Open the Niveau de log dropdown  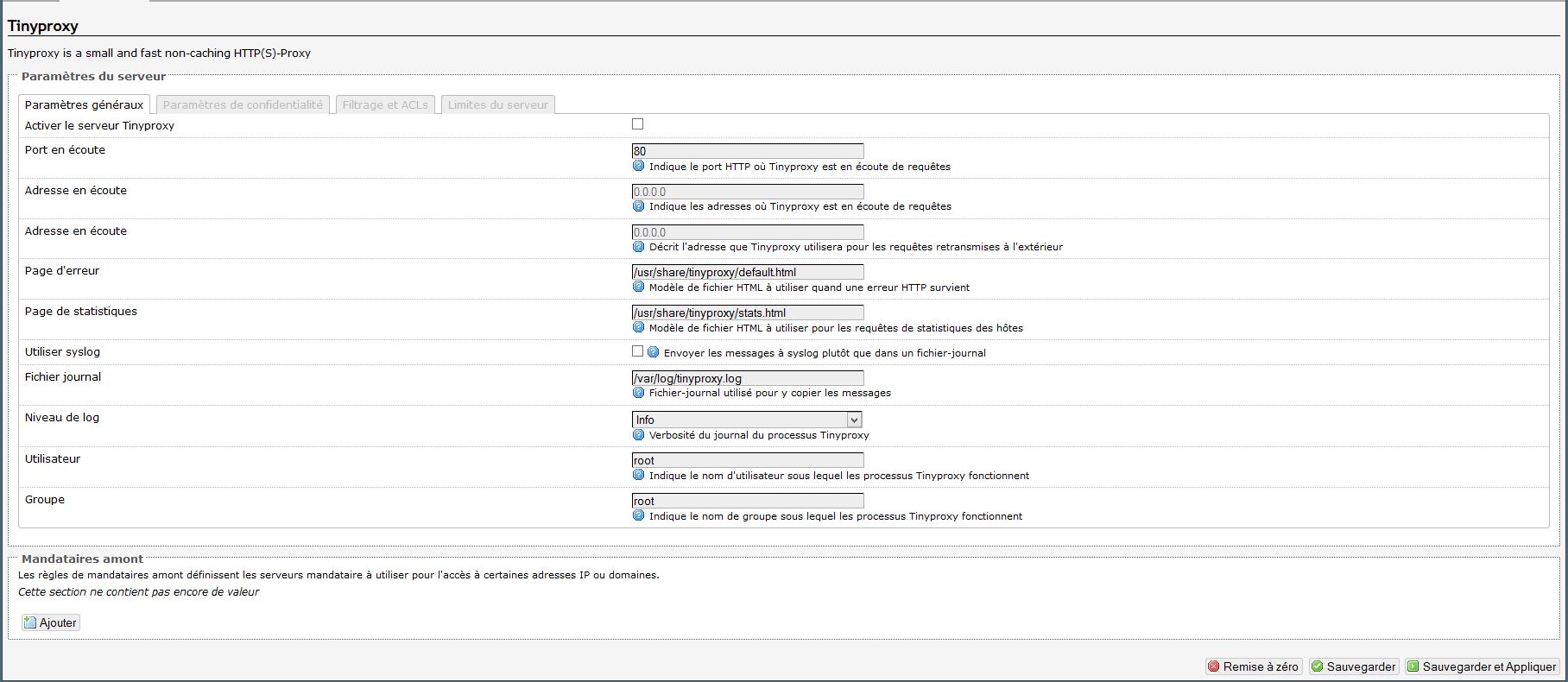[x=747, y=420]
